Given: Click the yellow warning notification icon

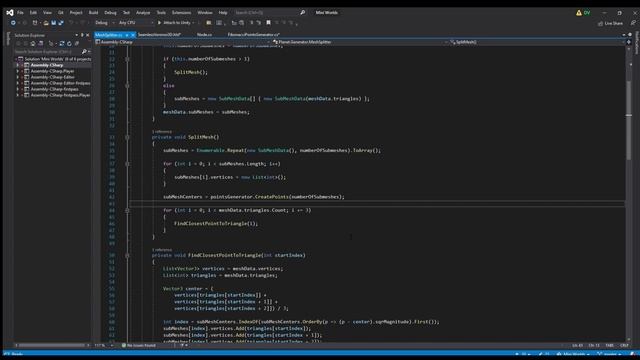Looking at the screenshot, I should point(579,13).
